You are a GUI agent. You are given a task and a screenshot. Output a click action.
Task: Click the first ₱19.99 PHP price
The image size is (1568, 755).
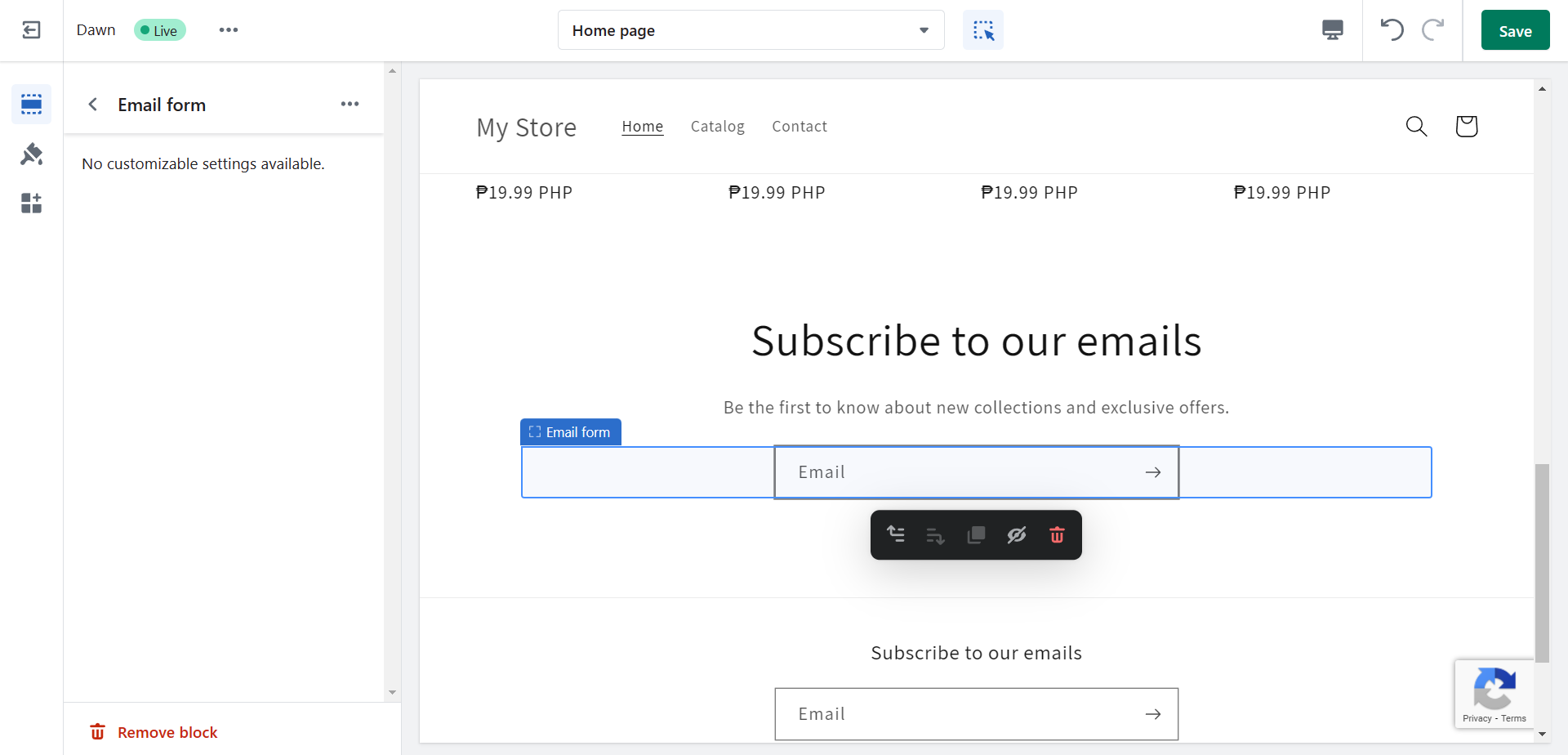point(524,193)
